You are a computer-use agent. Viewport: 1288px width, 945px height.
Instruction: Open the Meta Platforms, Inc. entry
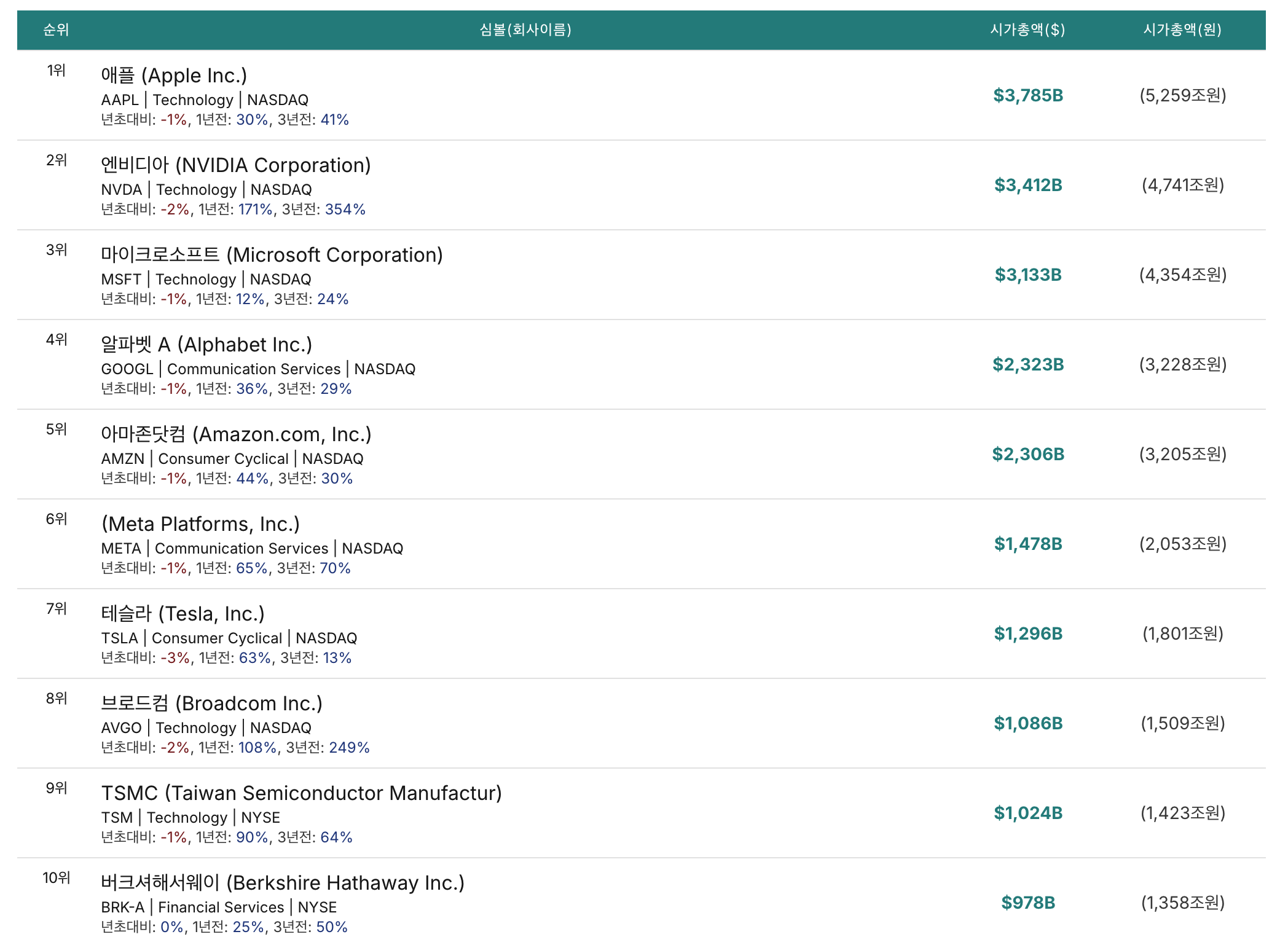click(200, 524)
